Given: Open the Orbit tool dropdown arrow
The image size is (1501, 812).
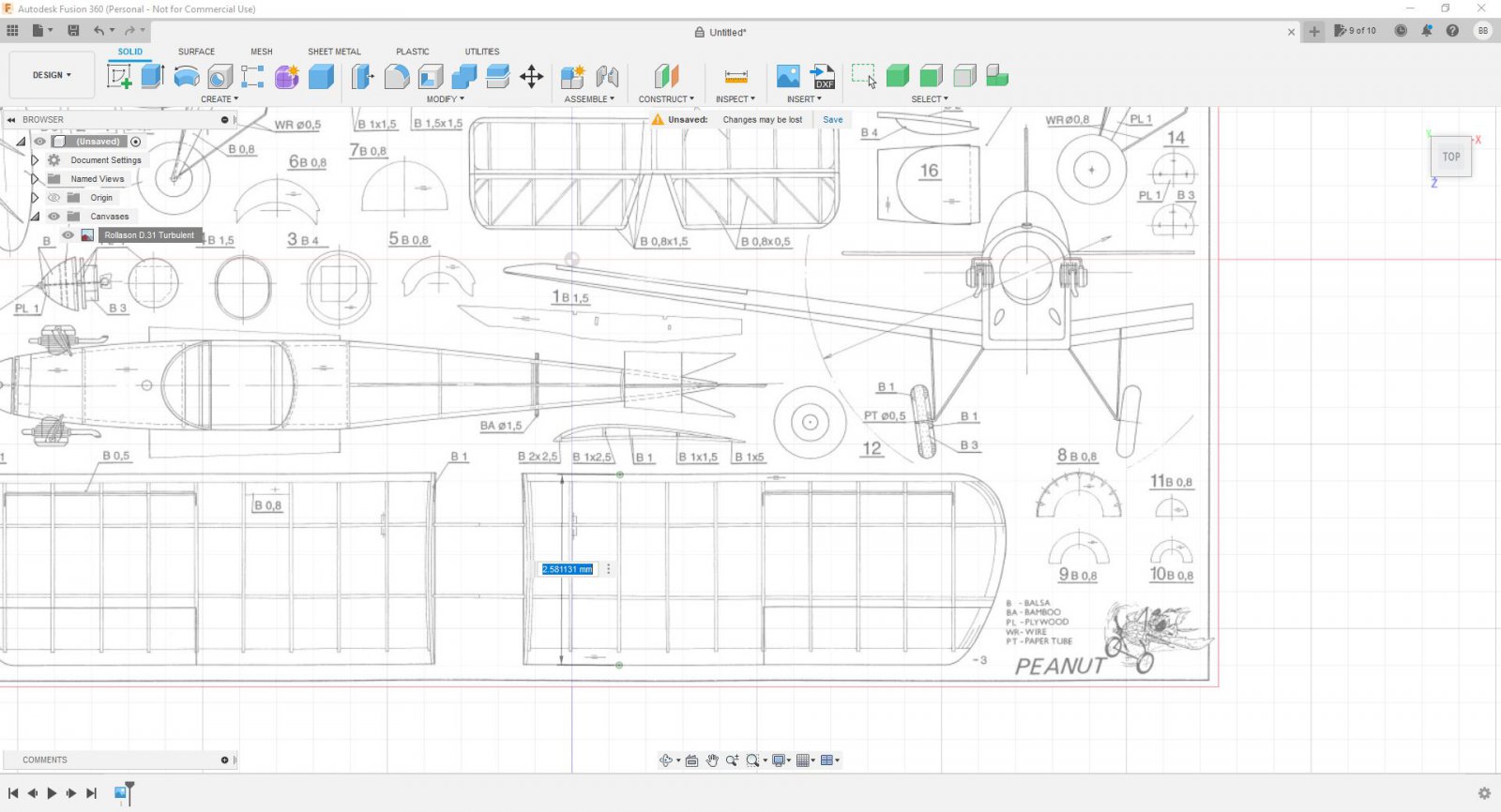Looking at the screenshot, I should pos(678,760).
